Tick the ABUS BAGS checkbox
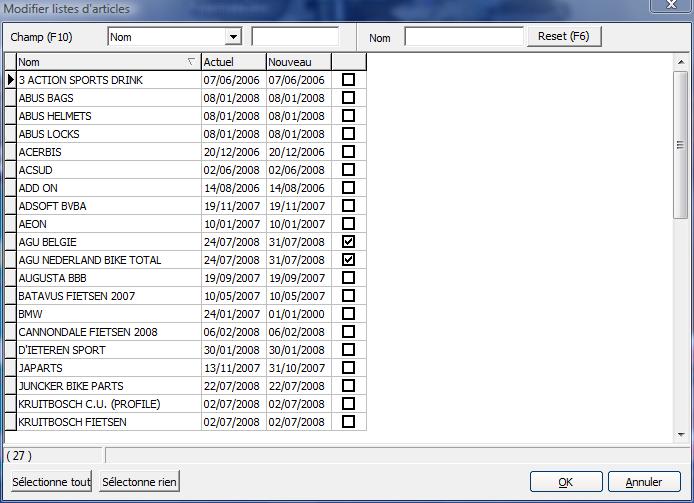694x503 pixels. 349,97
